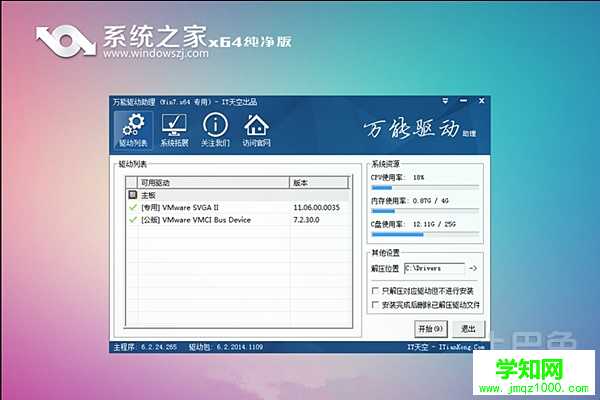The height and width of the screenshot is (400, 600).
Task: Click the [专用] VMware SVGA II row text
Action: pos(180,207)
